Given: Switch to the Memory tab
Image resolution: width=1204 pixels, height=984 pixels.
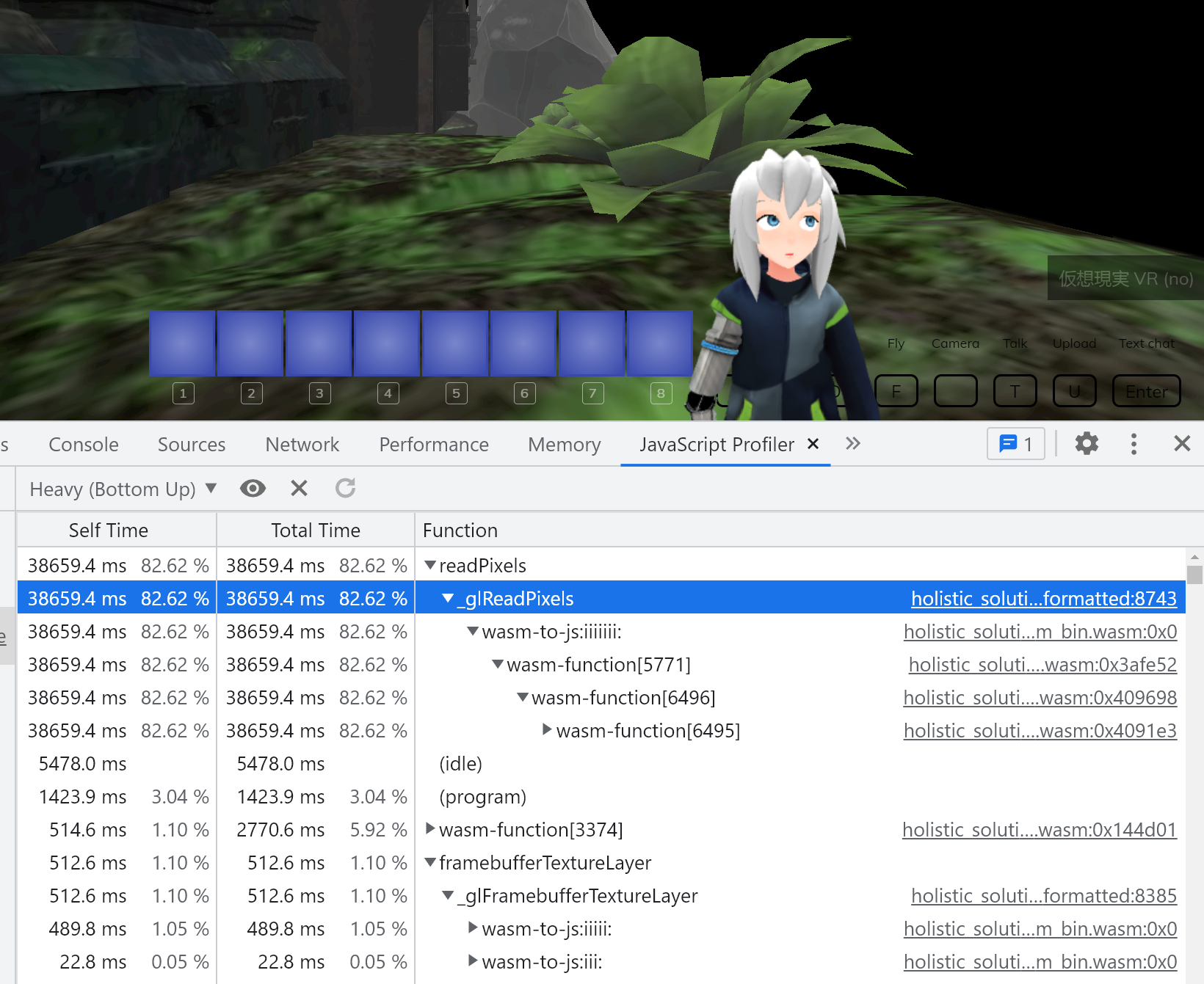Looking at the screenshot, I should [x=565, y=445].
